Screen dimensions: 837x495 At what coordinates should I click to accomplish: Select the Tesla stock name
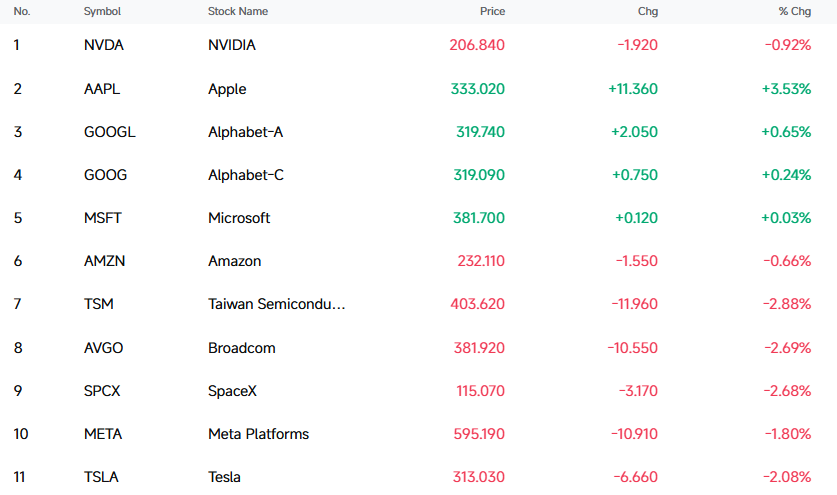224,477
